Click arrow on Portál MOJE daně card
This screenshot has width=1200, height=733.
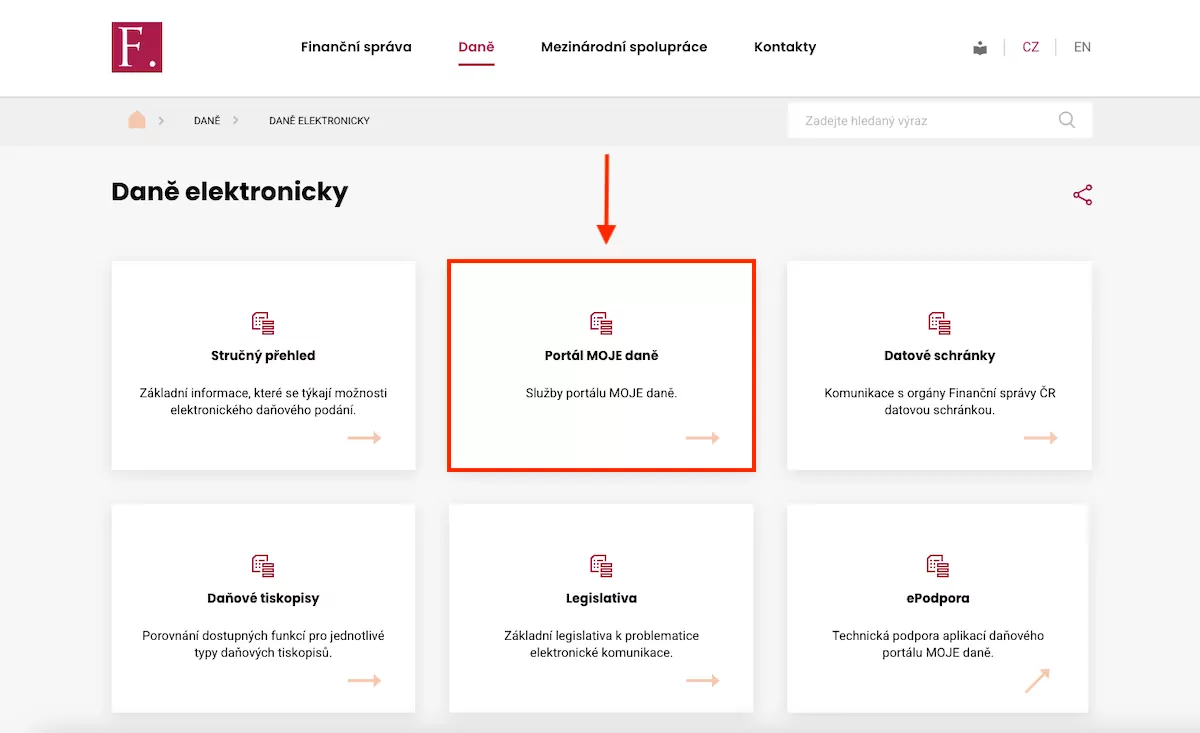(702, 438)
